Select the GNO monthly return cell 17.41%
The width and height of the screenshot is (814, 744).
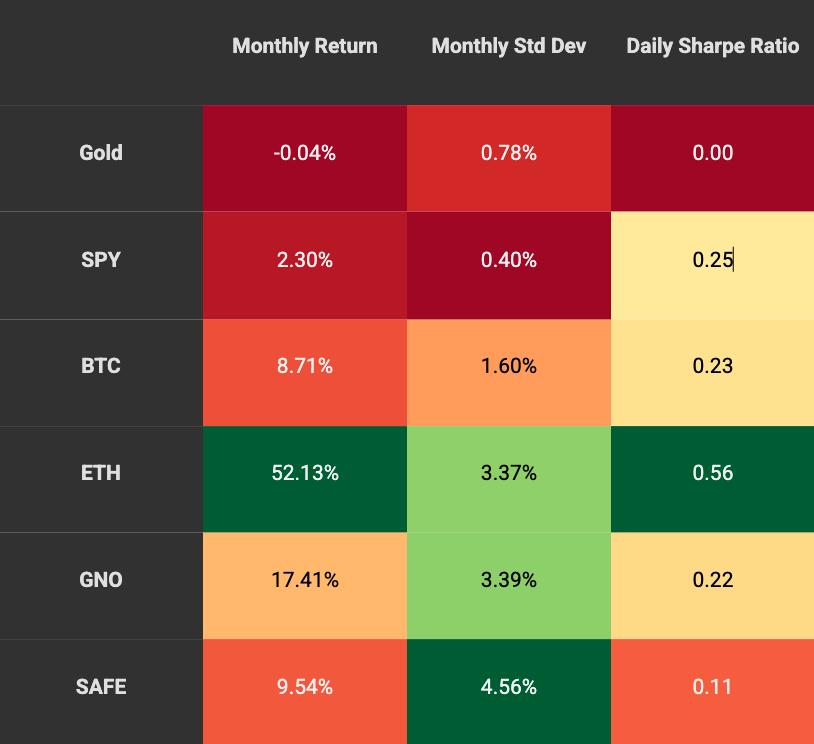(x=305, y=580)
